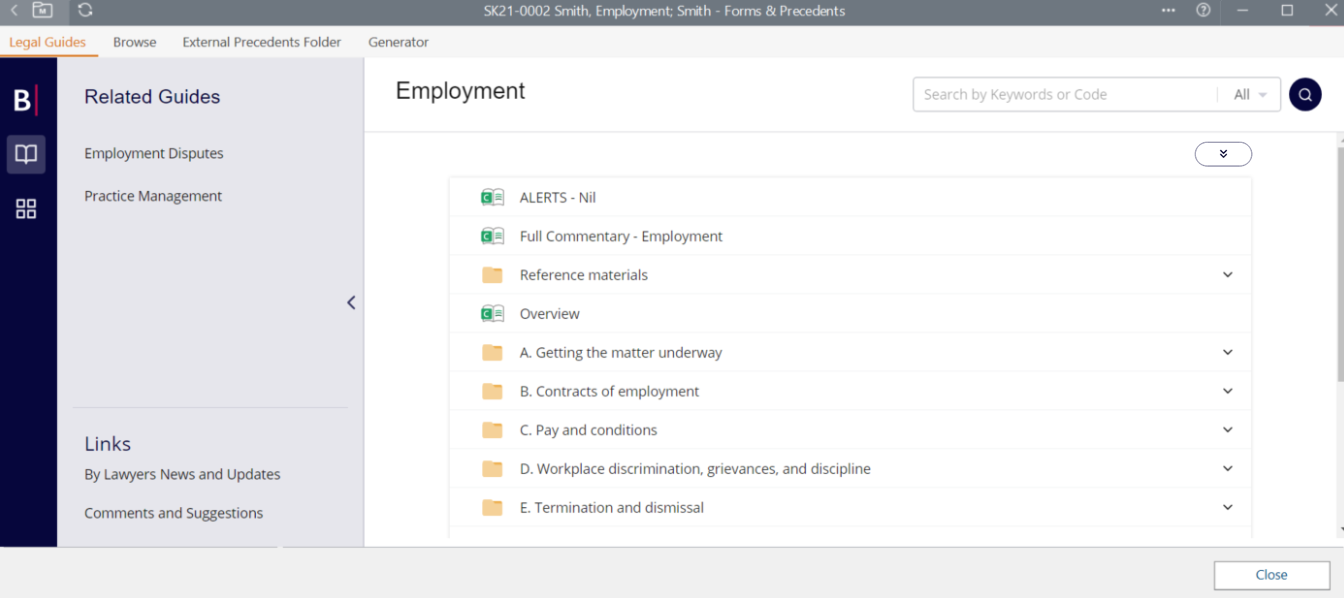1344x598 pixels.
Task: Collapse the Related Guides side panel
Action: coord(351,302)
